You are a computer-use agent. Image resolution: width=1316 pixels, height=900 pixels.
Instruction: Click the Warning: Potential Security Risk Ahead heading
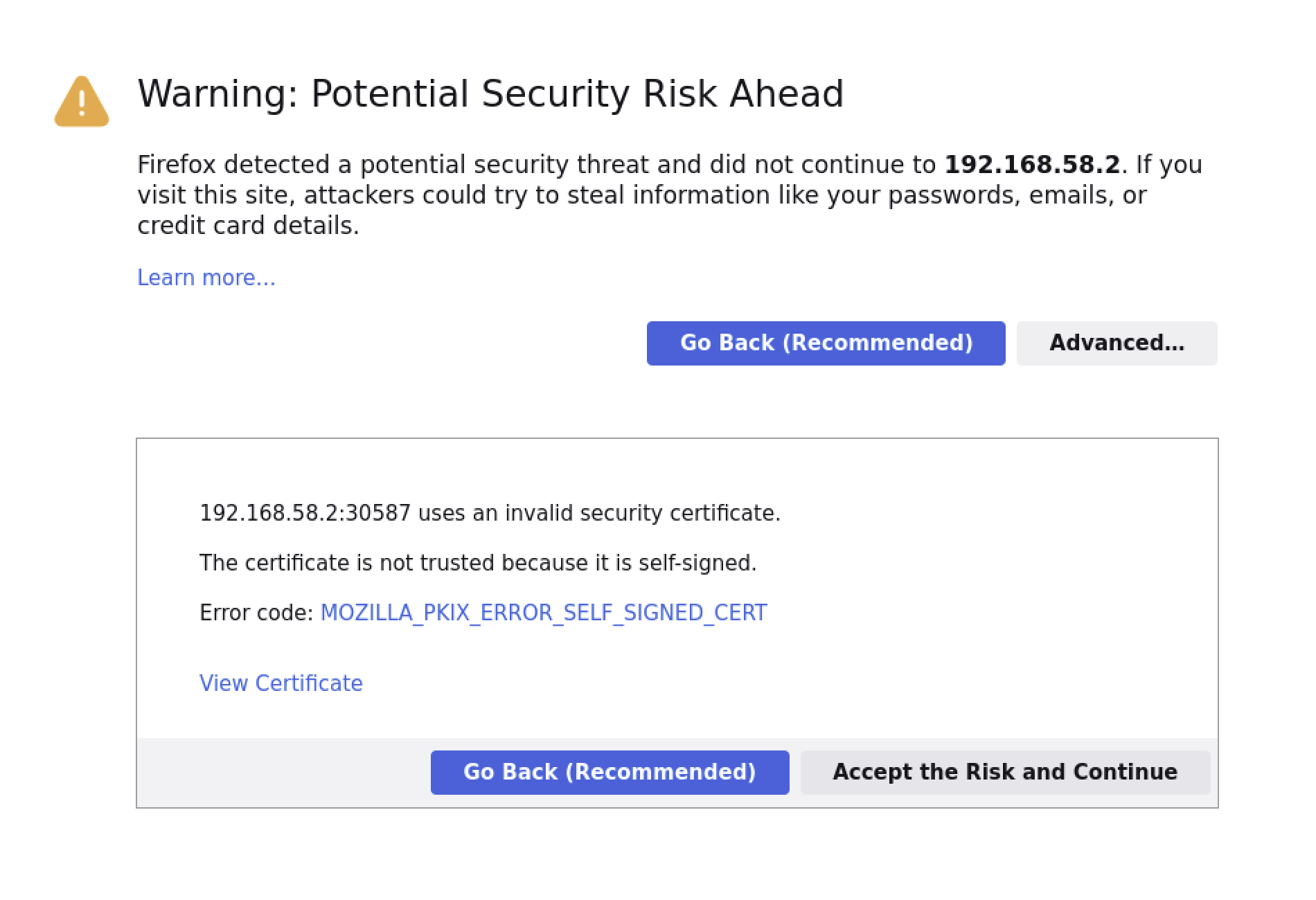(491, 93)
